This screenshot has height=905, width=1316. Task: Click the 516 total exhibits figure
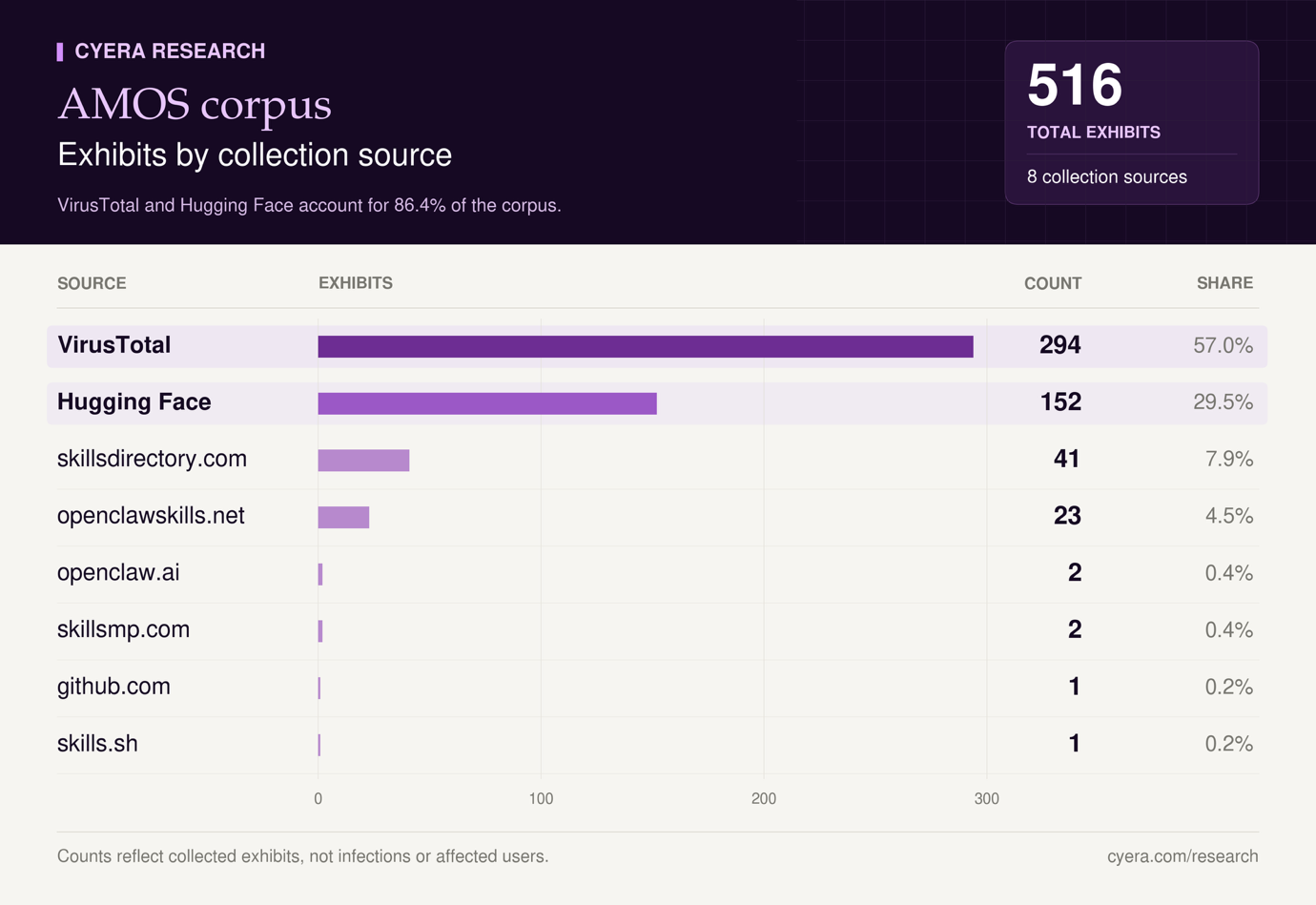point(1075,84)
